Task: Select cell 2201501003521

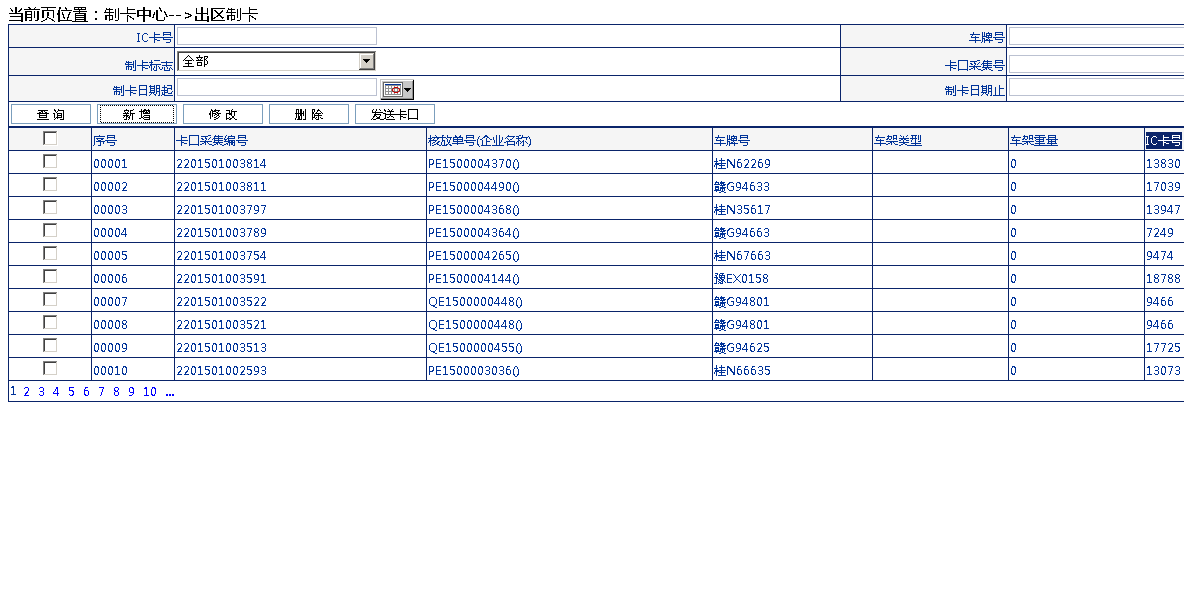Action: click(221, 325)
